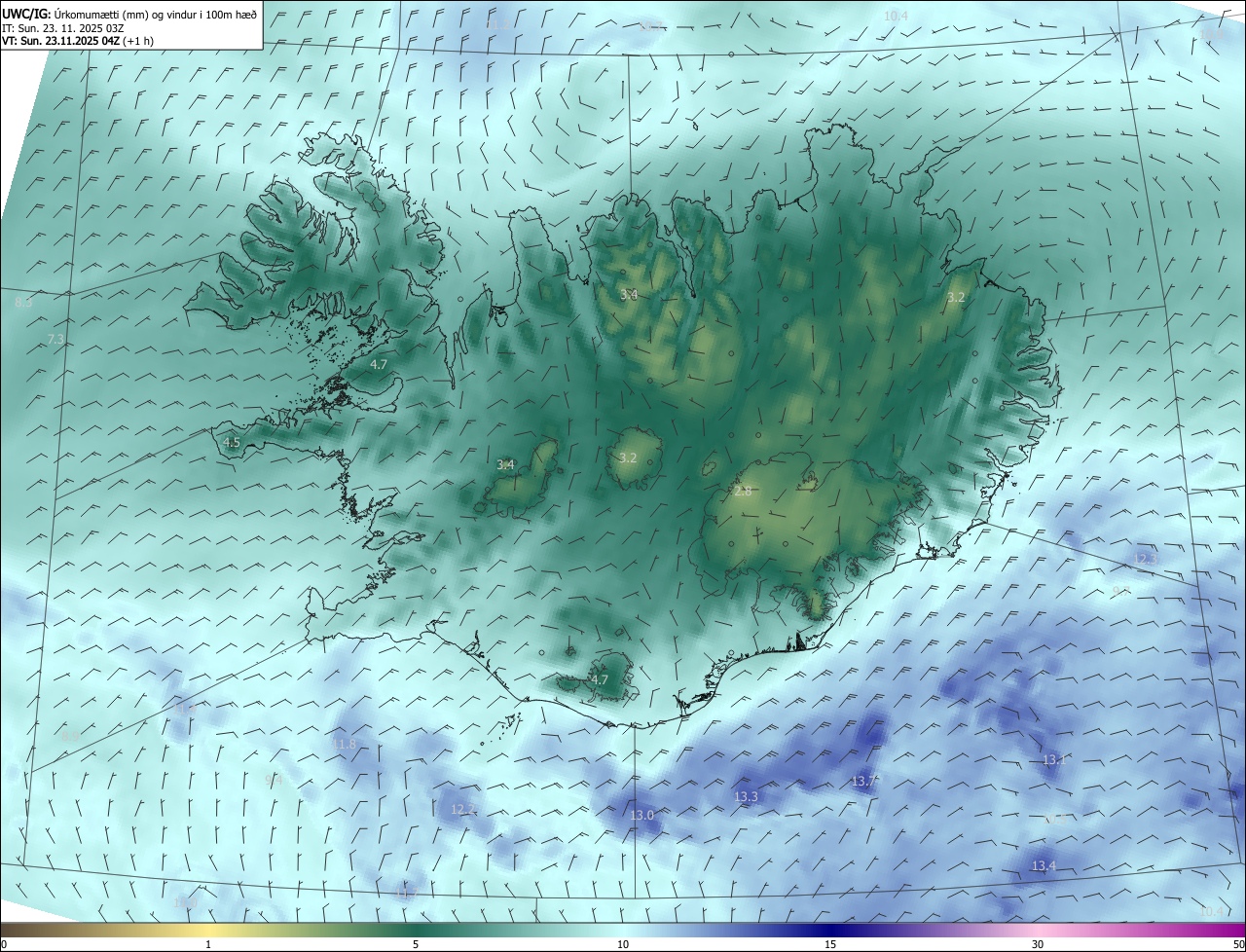Click the UWC/IG Úrkomumætti title line

point(130,15)
